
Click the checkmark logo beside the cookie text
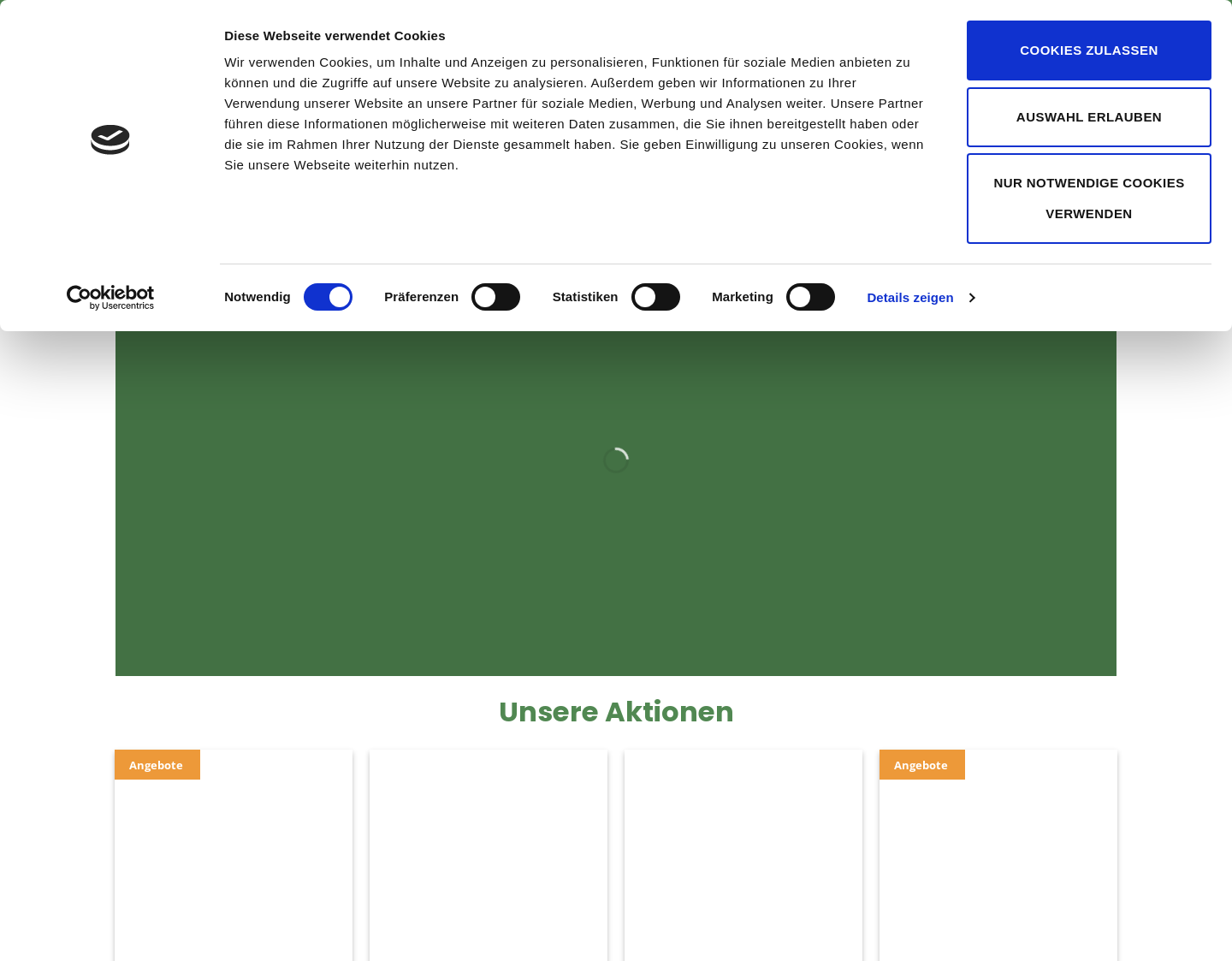110,139
